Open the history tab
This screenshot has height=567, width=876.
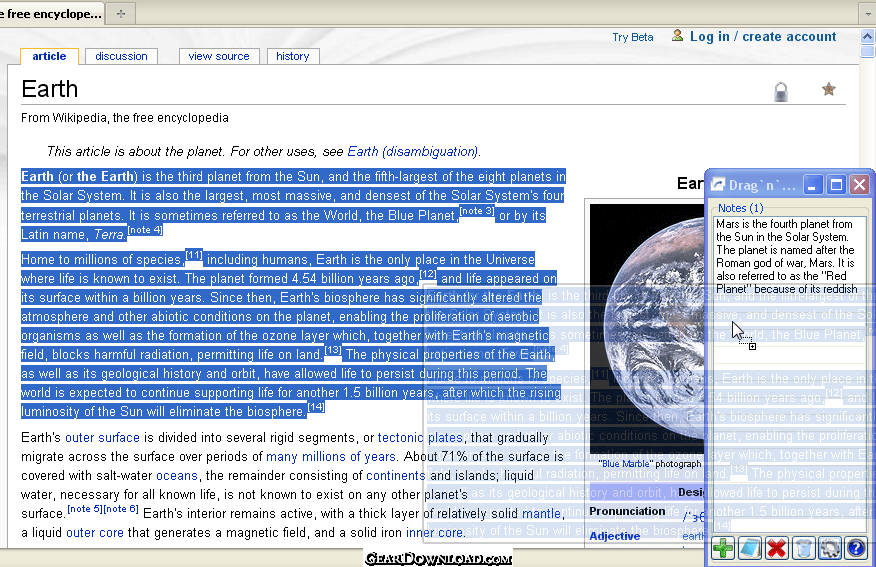(293, 56)
